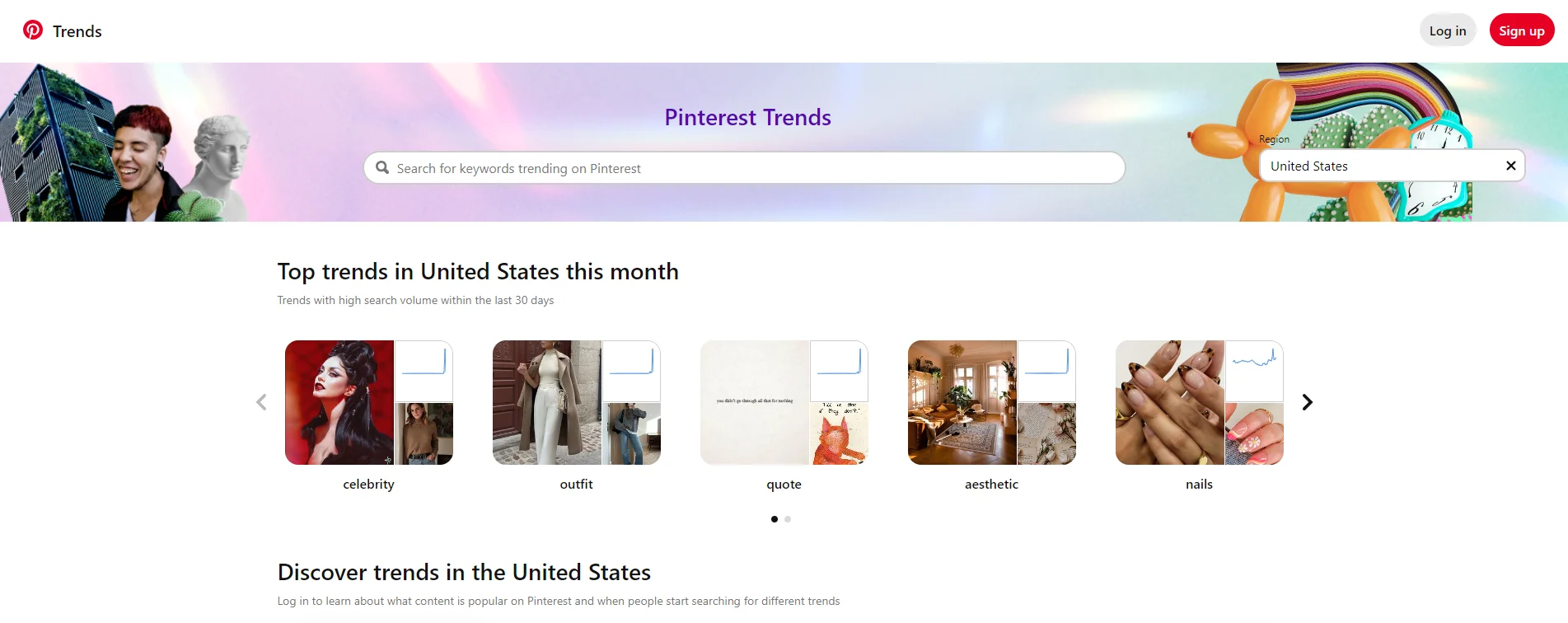This screenshot has height=623, width=1568.
Task: Open the outfit jeans secondary thumbnail
Action: (632, 434)
